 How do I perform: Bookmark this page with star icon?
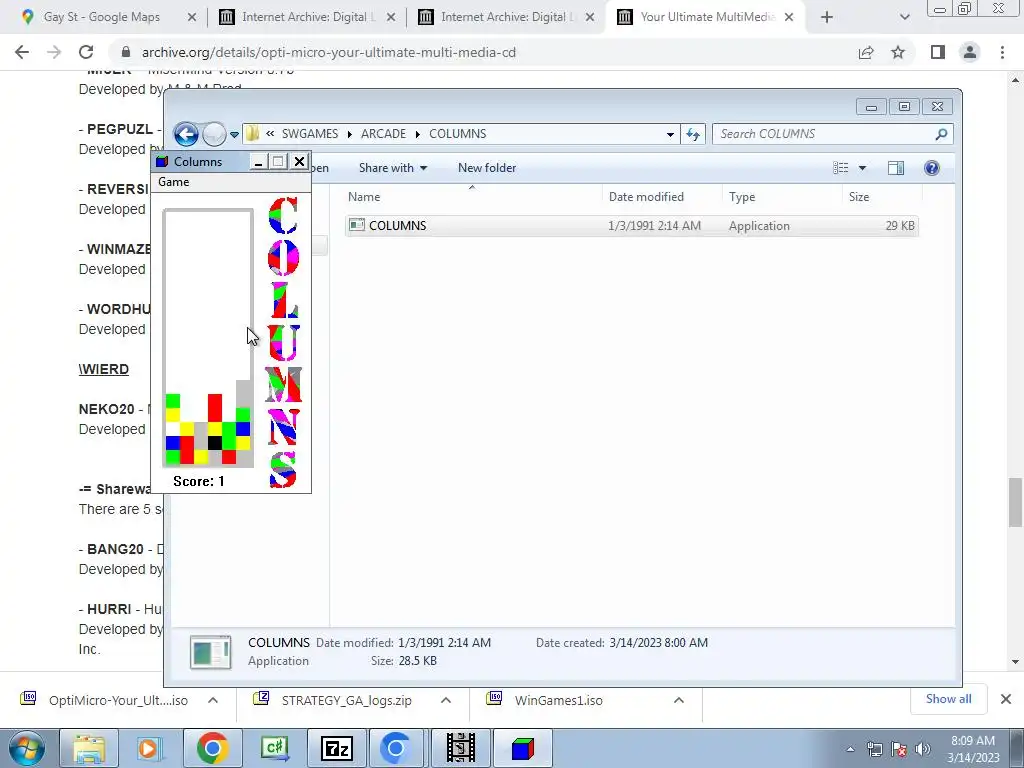coord(898,52)
